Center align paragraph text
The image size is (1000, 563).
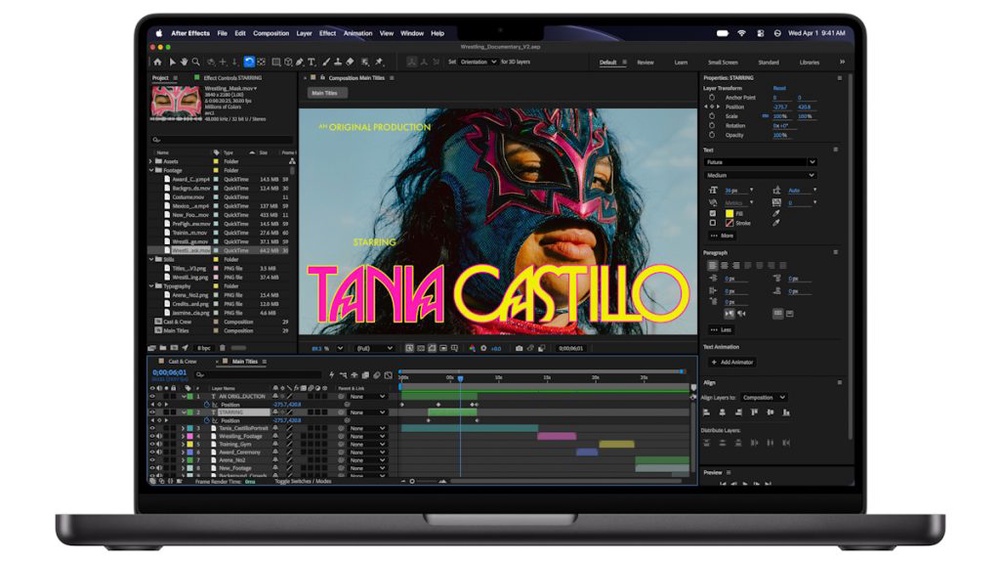724,265
